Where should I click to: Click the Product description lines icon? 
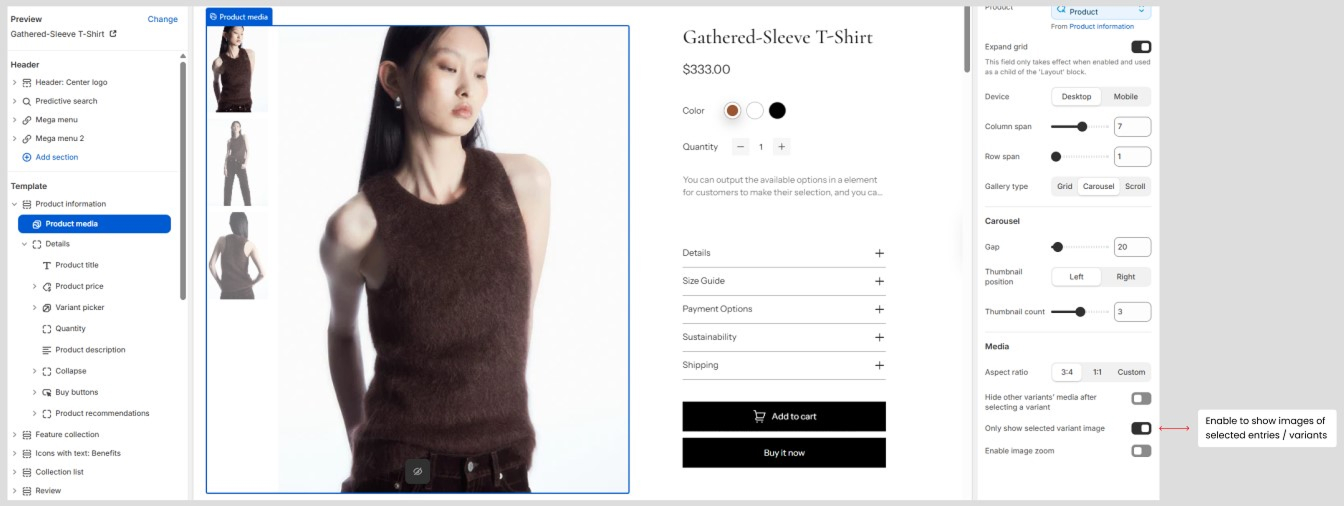(47, 350)
